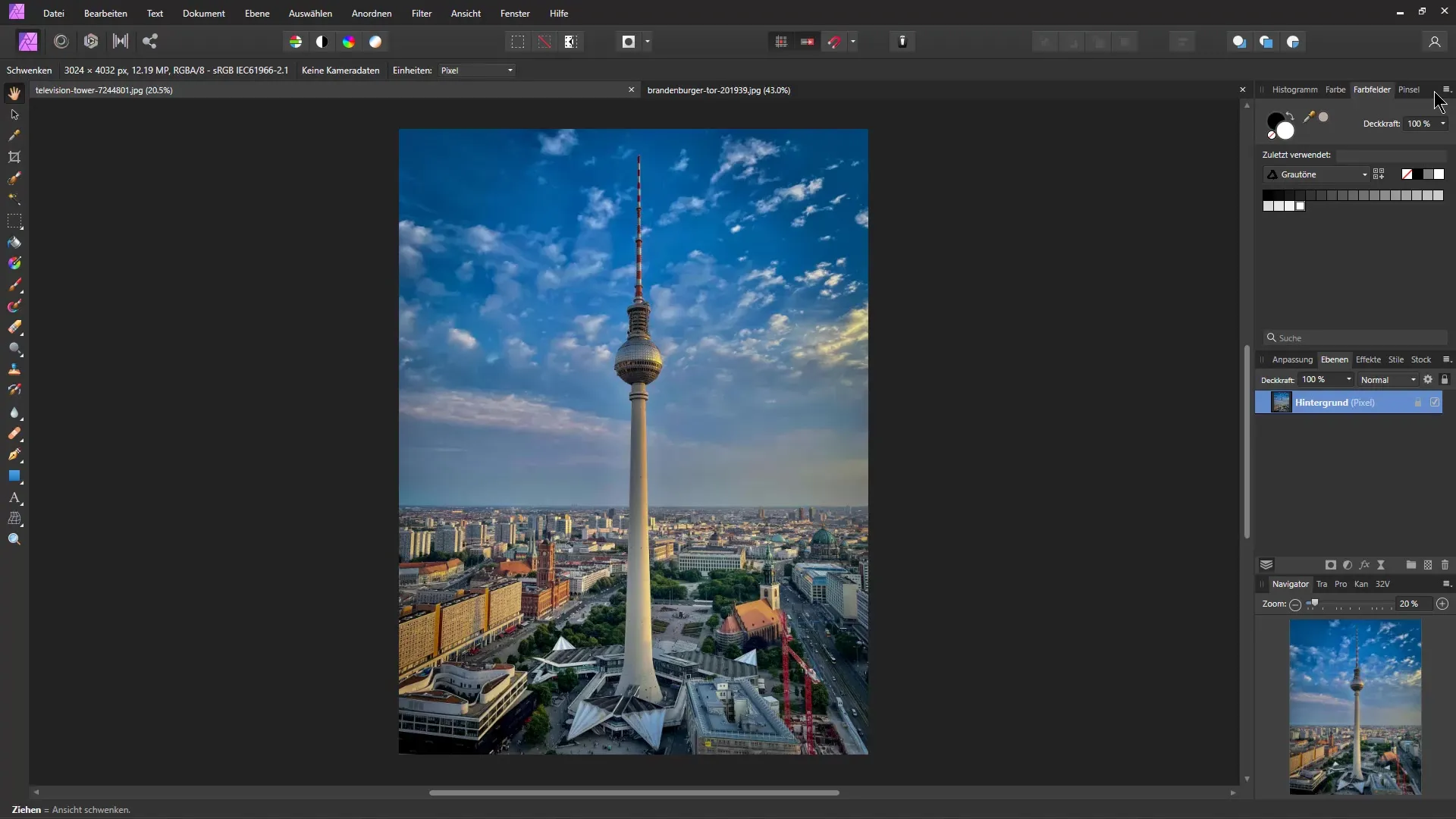
Task: Apply Auto Contrast from toolbar
Action: [322, 42]
